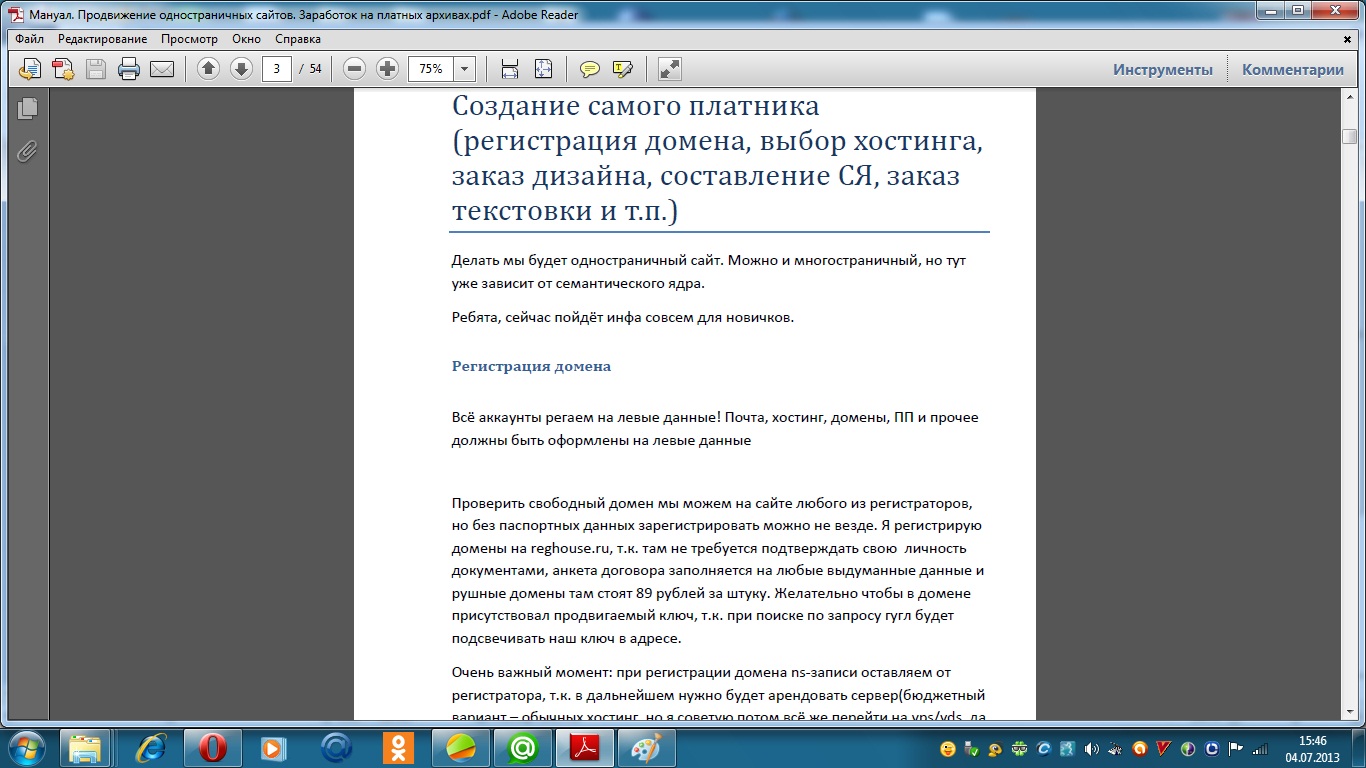The height and width of the screenshot is (768, 1366).
Task: Show page thumbnails panel icon
Action: pyautogui.click(x=27, y=108)
